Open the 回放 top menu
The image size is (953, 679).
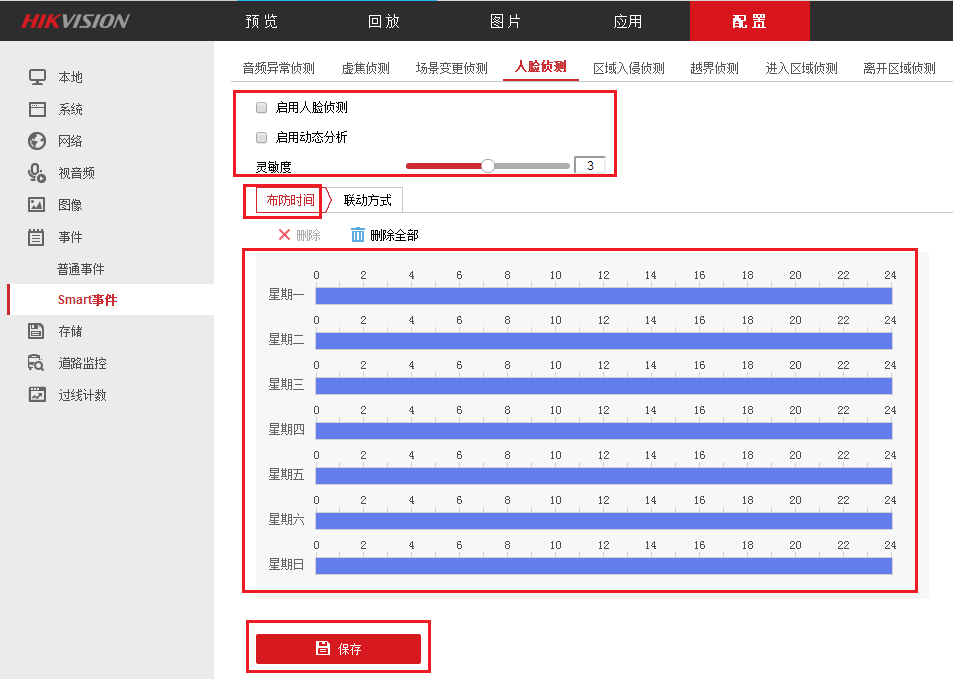pos(383,21)
